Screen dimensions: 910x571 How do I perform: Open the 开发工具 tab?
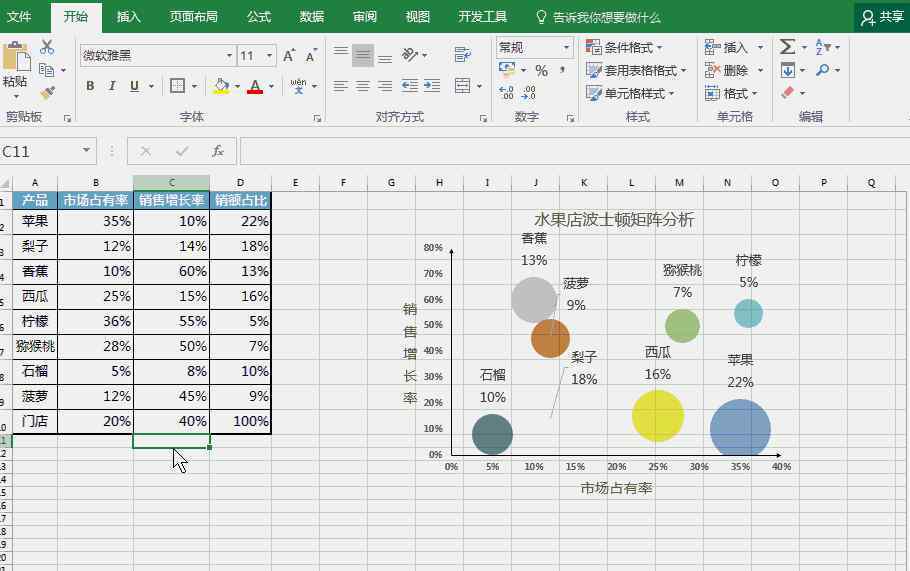click(482, 16)
